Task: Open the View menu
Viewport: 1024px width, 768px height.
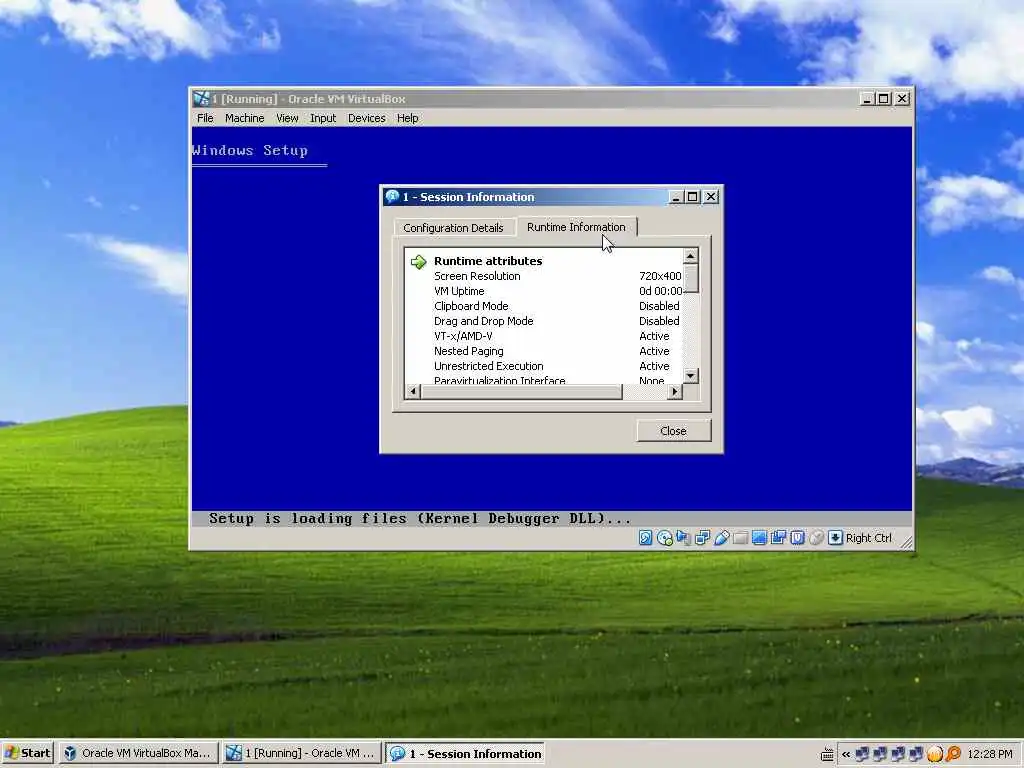Action: pyautogui.click(x=287, y=118)
